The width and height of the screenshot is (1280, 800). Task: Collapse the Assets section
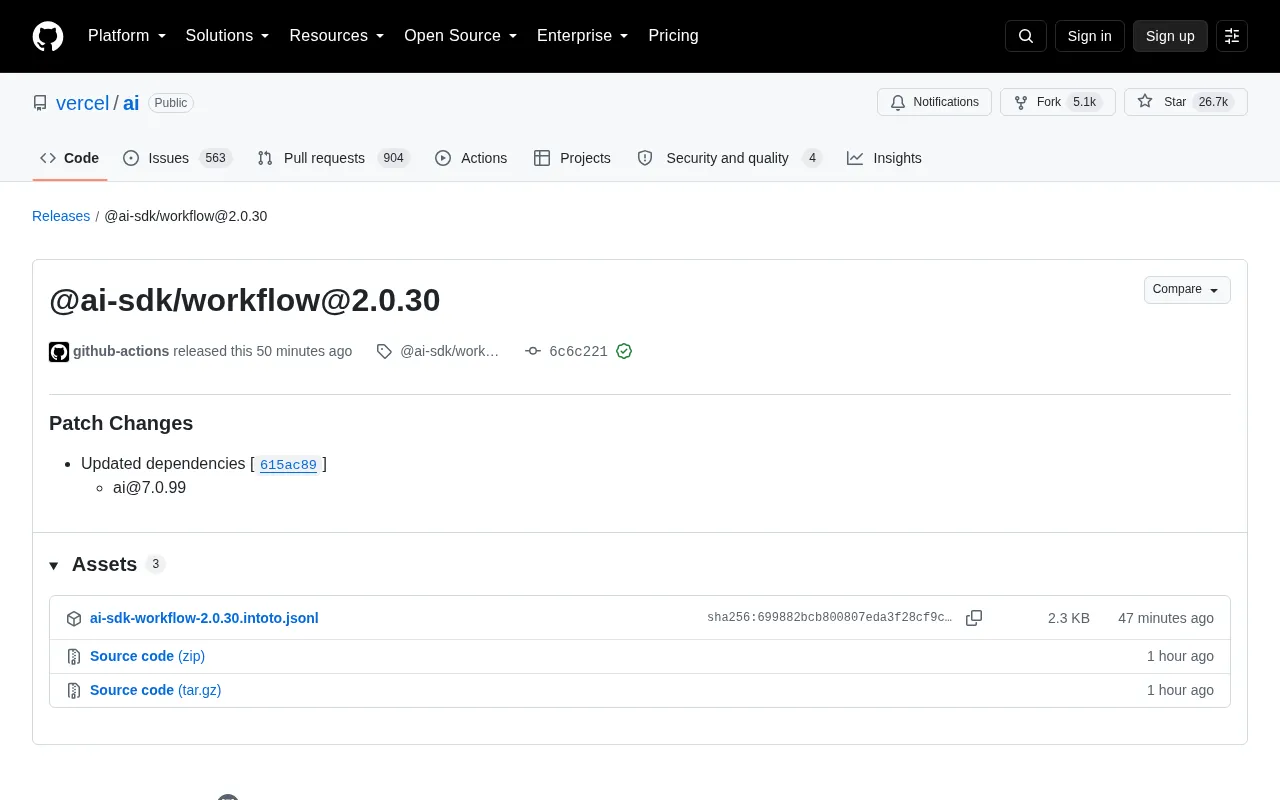coord(93,564)
